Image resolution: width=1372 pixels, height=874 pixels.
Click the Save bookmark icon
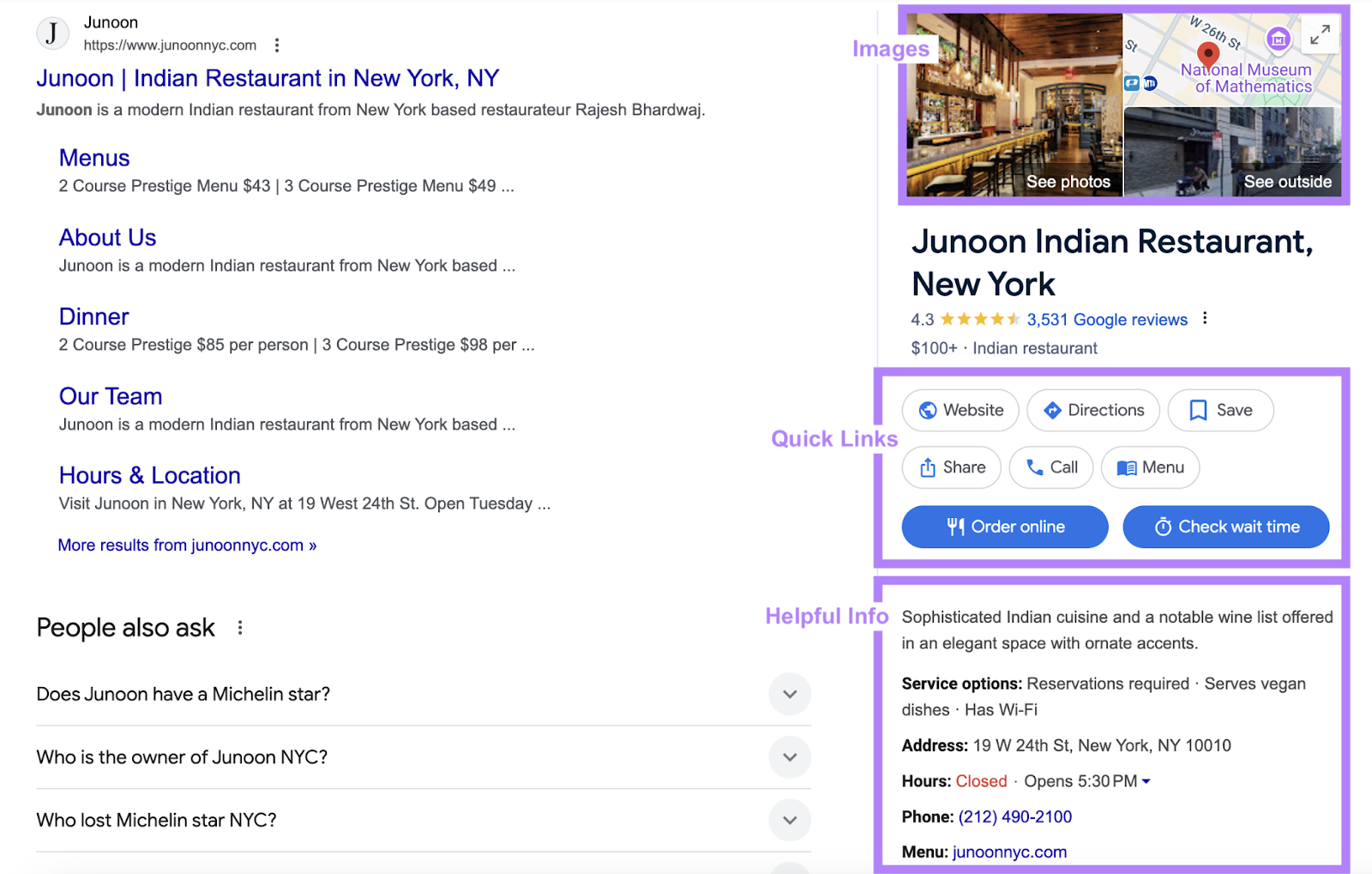coord(1197,410)
